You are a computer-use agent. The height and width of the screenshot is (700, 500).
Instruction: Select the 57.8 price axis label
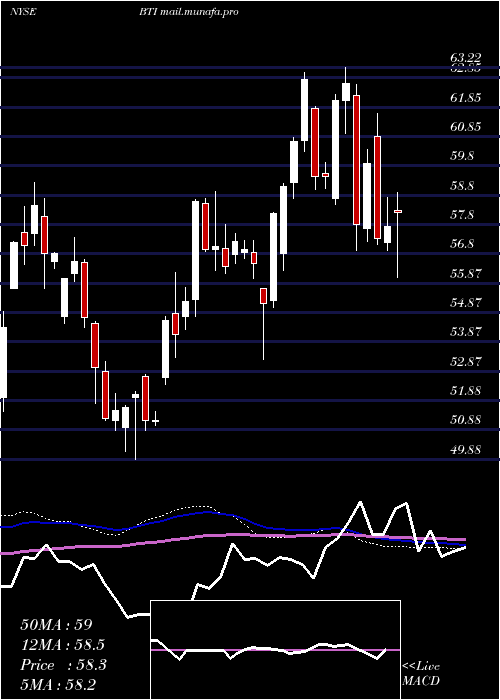point(462,215)
